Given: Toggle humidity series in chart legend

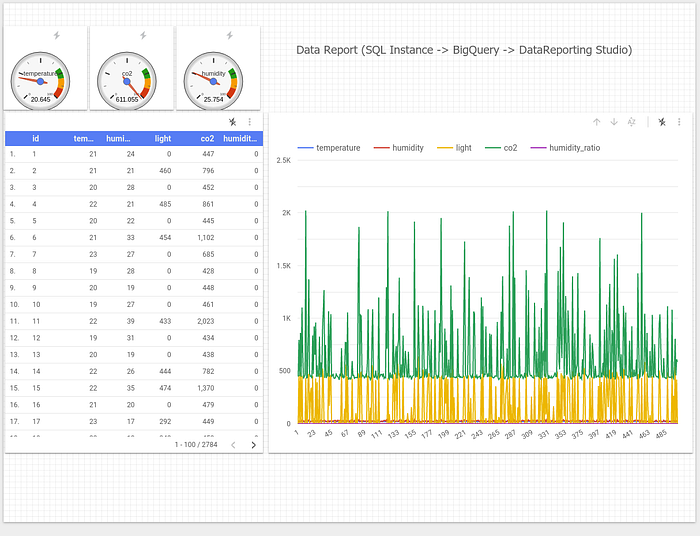Looking at the screenshot, I should 399,148.
